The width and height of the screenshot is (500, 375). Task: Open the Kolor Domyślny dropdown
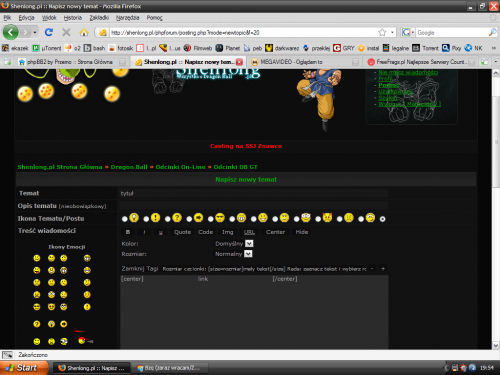pyautogui.click(x=249, y=244)
